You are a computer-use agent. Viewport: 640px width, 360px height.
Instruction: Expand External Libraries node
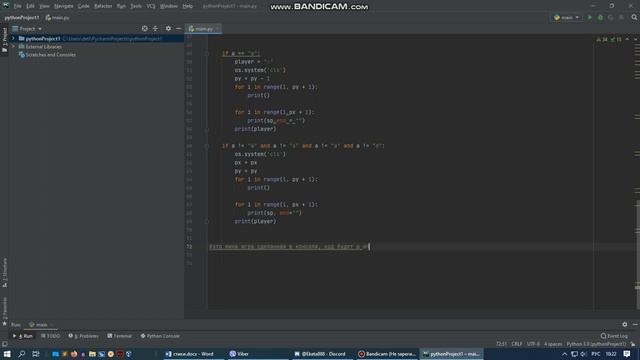[x=13, y=47]
